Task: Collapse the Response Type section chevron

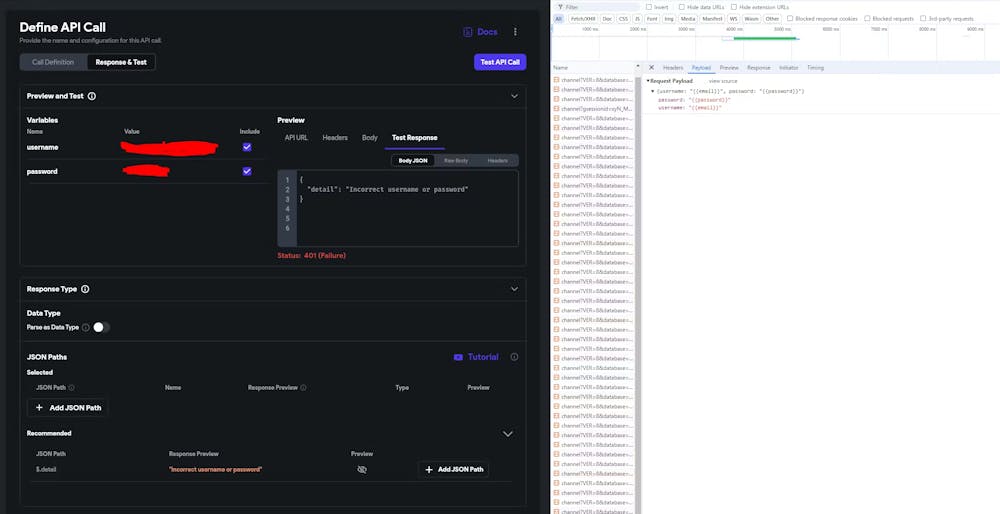Action: point(514,289)
